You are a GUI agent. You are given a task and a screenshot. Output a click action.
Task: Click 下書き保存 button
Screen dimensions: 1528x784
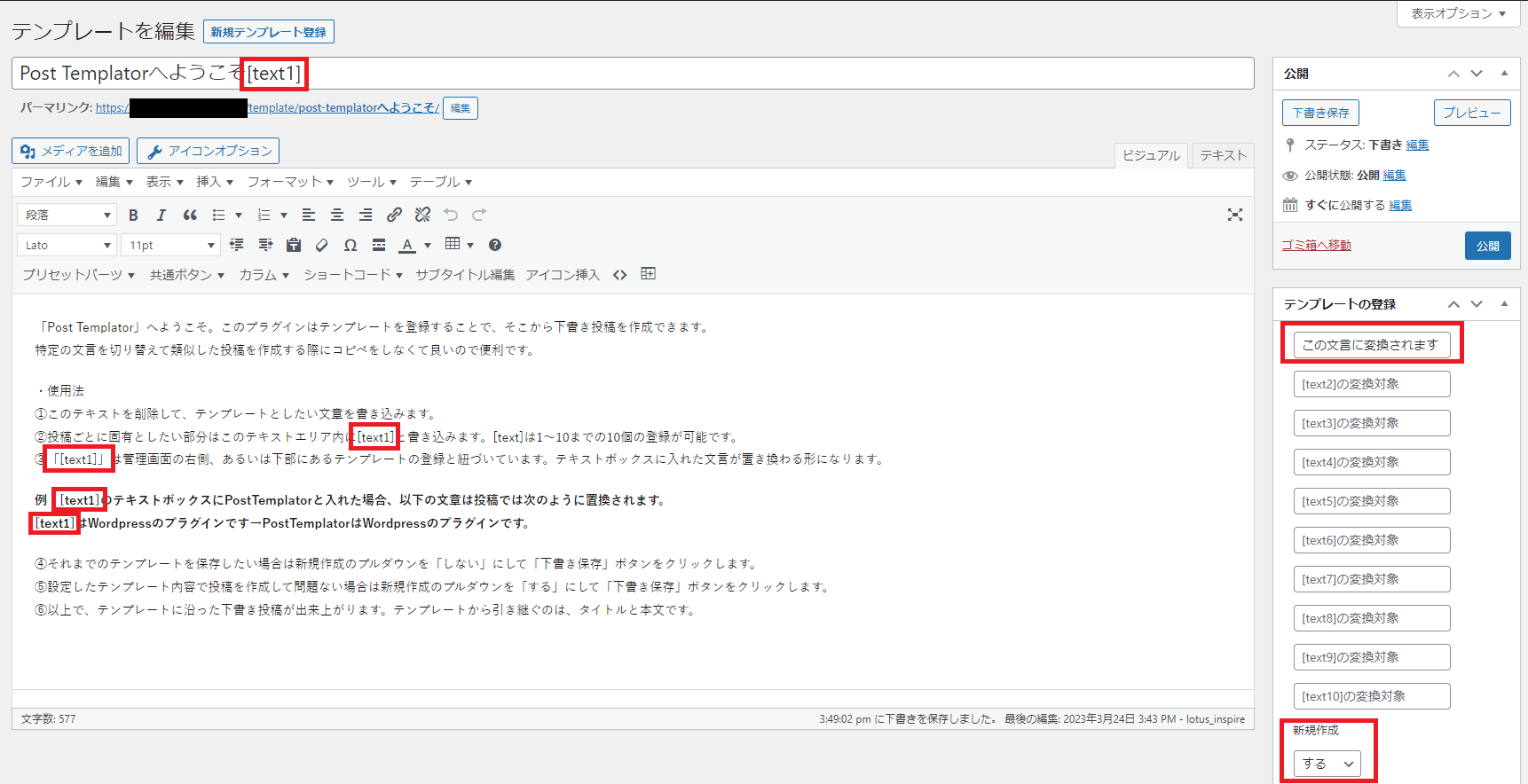[1320, 113]
